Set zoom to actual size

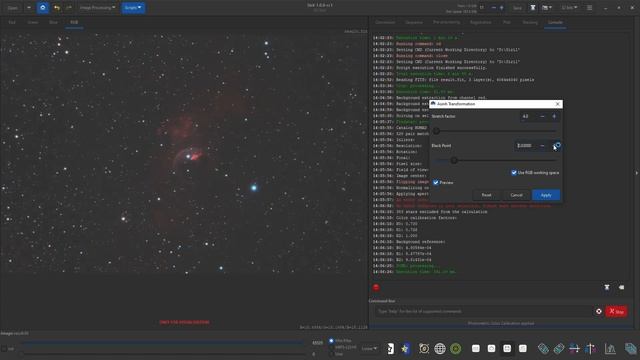(522, 349)
